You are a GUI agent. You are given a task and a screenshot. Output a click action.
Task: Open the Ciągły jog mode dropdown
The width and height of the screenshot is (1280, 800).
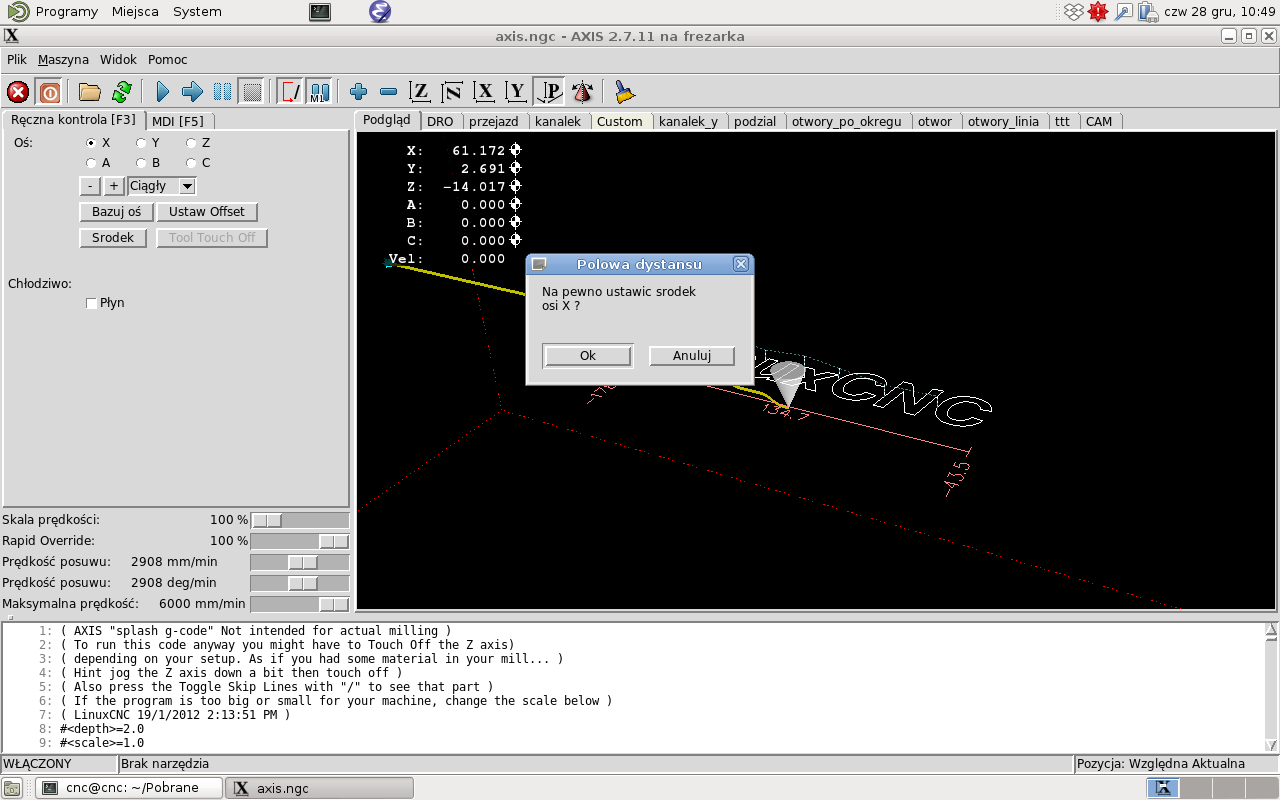pyautogui.click(x=187, y=186)
